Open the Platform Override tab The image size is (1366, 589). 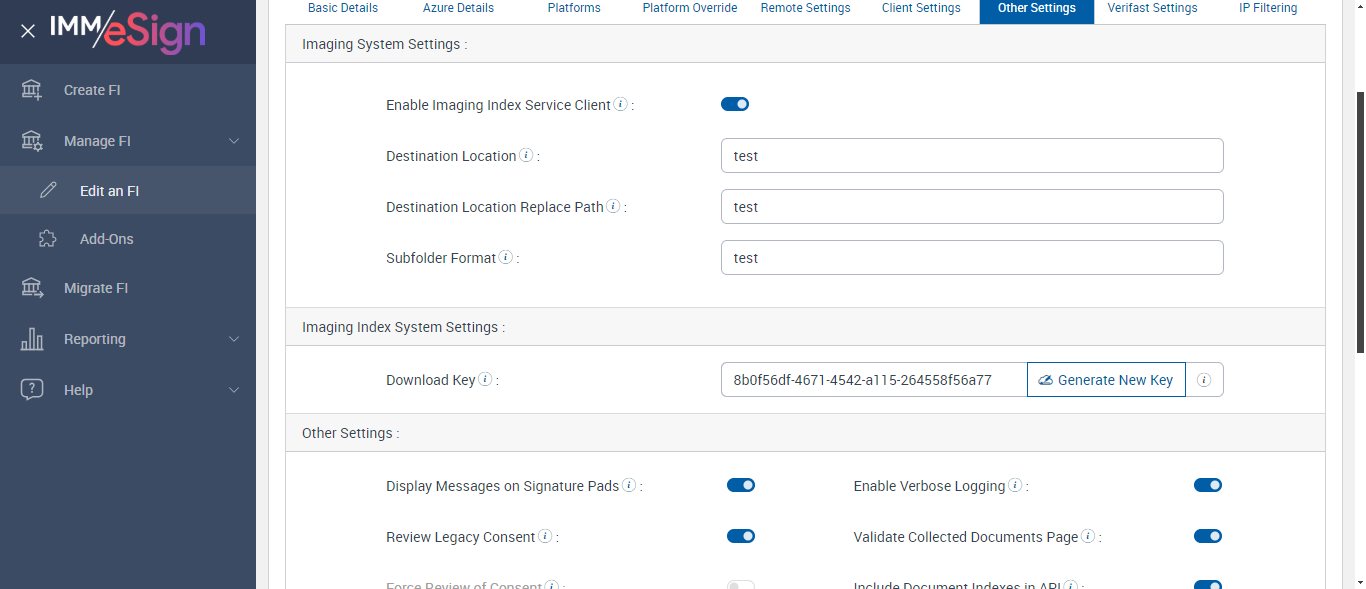tap(690, 8)
